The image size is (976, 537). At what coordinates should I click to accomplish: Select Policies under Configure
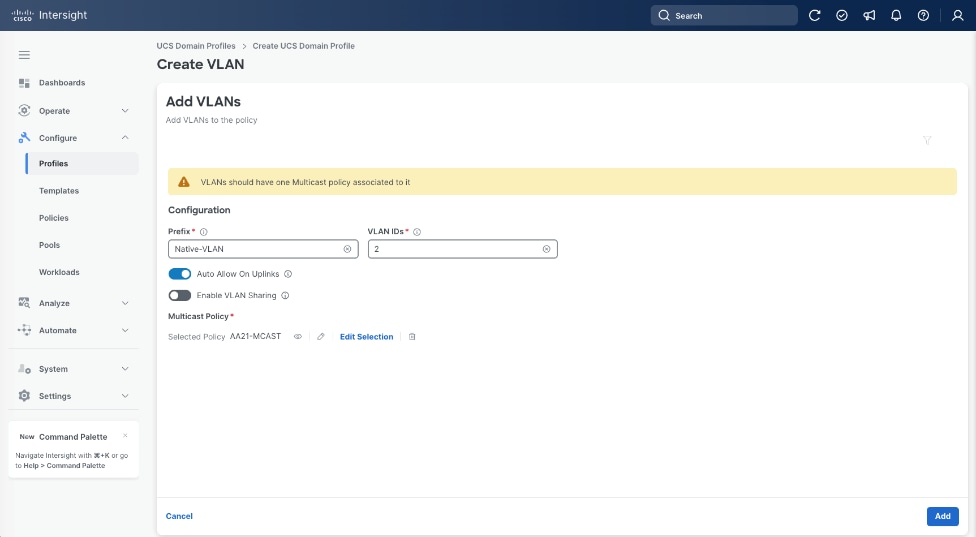(54, 218)
